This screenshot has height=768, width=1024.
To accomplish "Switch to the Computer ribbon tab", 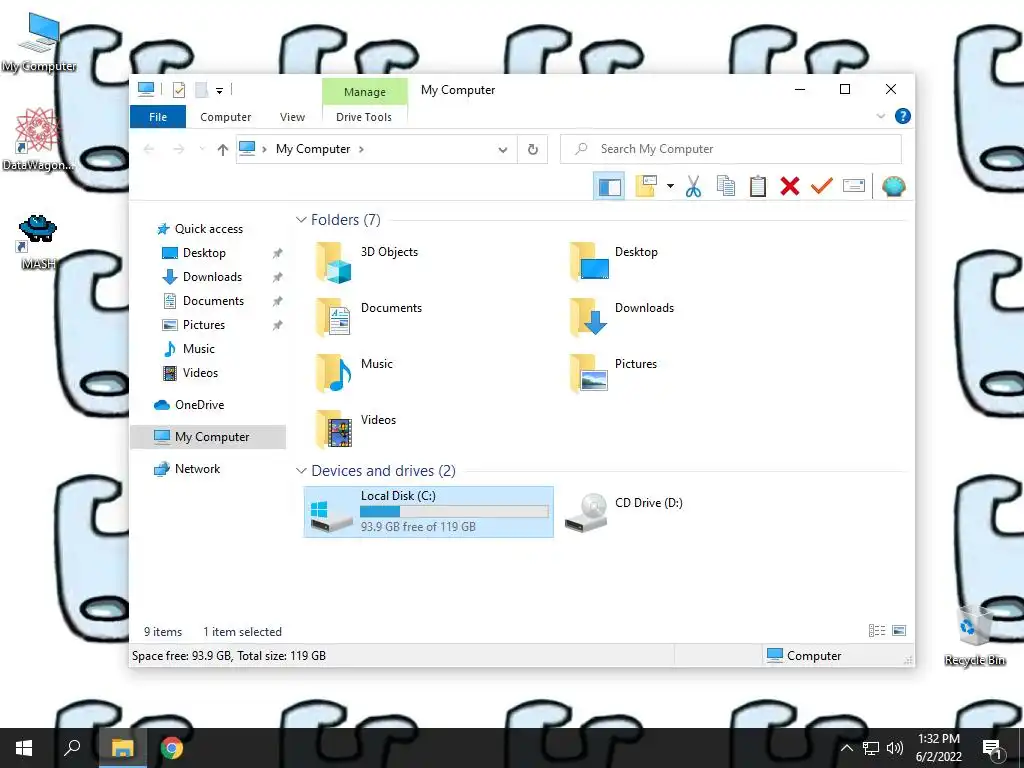I will pyautogui.click(x=225, y=117).
